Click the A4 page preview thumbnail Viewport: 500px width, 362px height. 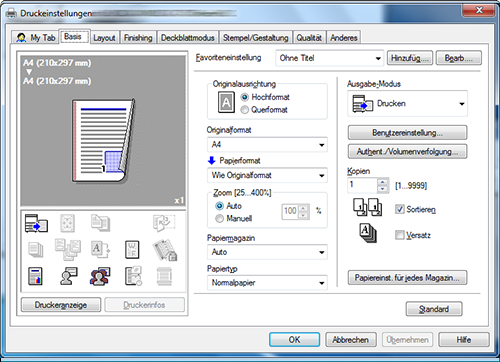(x=103, y=141)
